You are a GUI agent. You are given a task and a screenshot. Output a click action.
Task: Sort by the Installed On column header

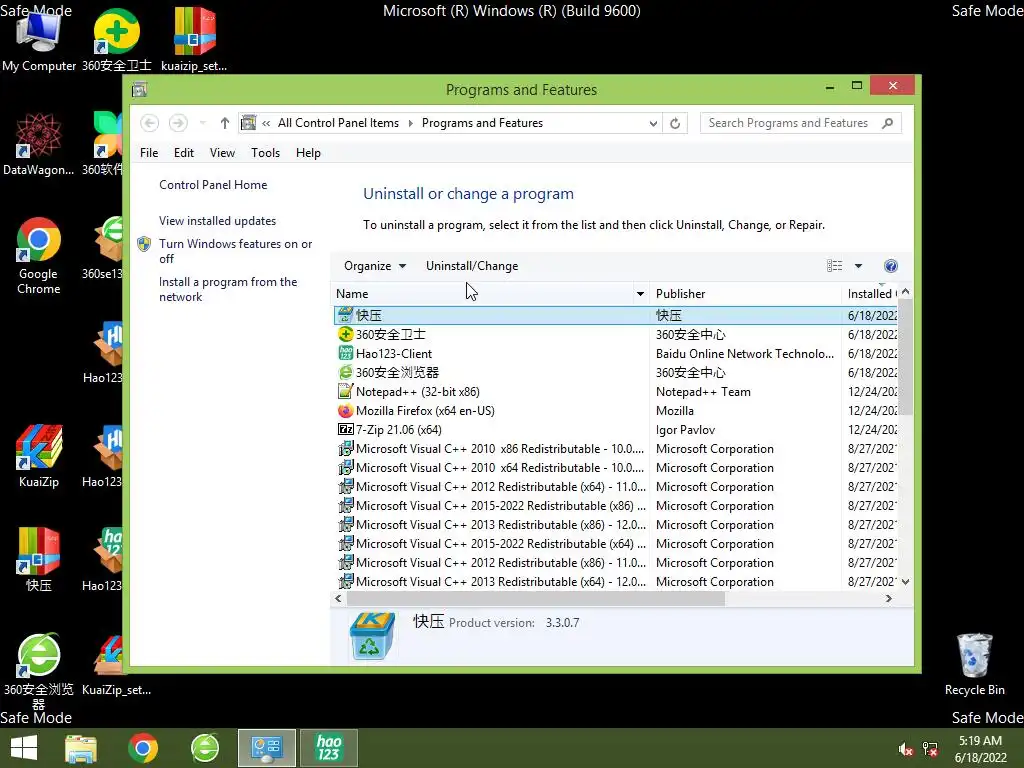[872, 294]
